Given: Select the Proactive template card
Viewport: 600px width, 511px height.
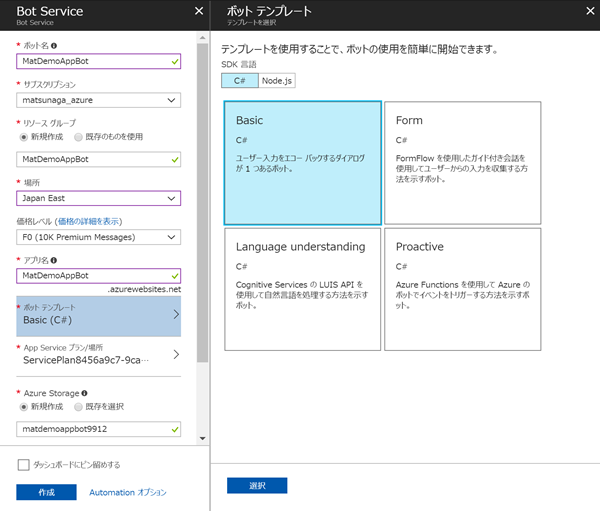Looking at the screenshot, I should (x=463, y=289).
